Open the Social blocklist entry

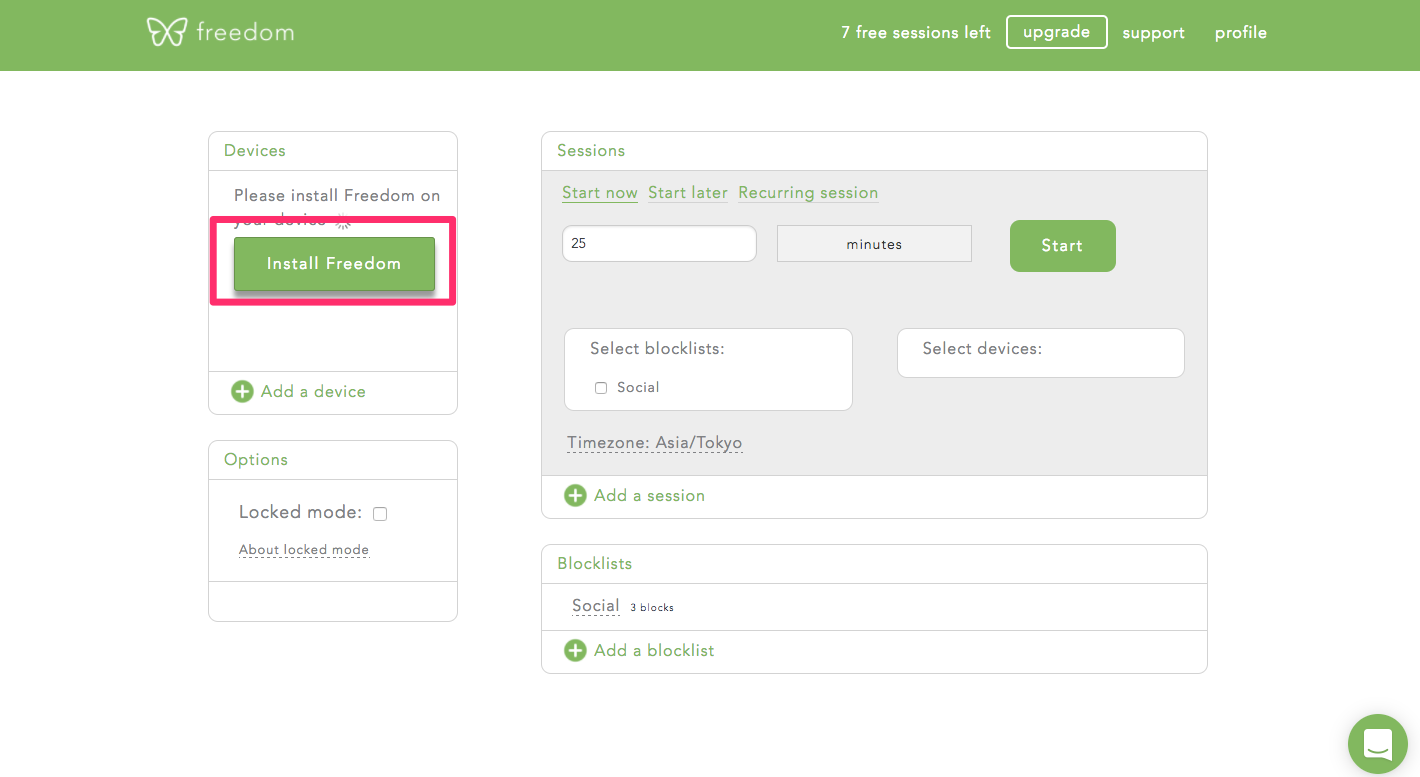(596, 606)
